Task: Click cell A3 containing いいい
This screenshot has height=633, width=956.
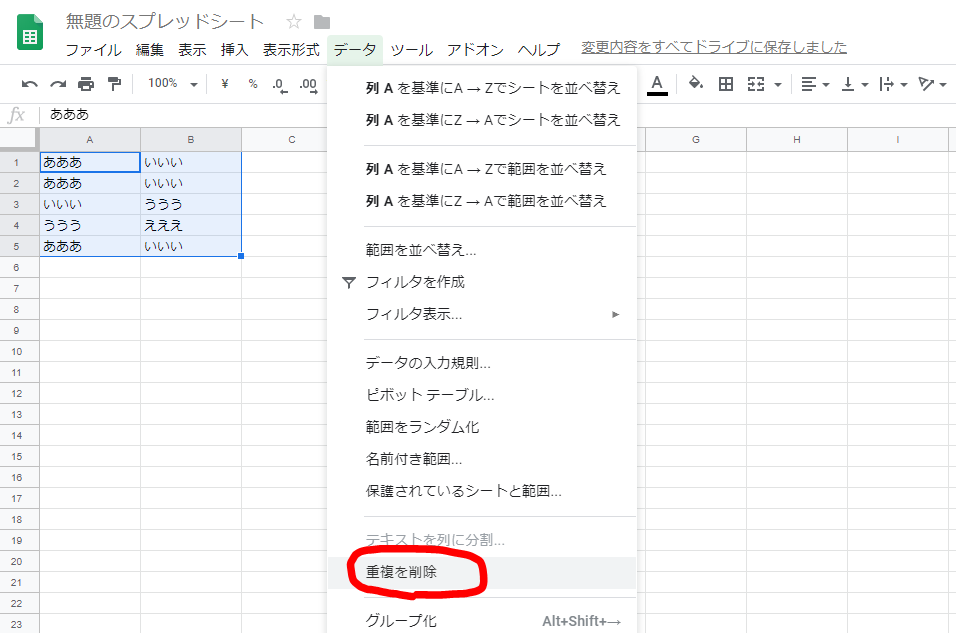Action: tap(90, 204)
